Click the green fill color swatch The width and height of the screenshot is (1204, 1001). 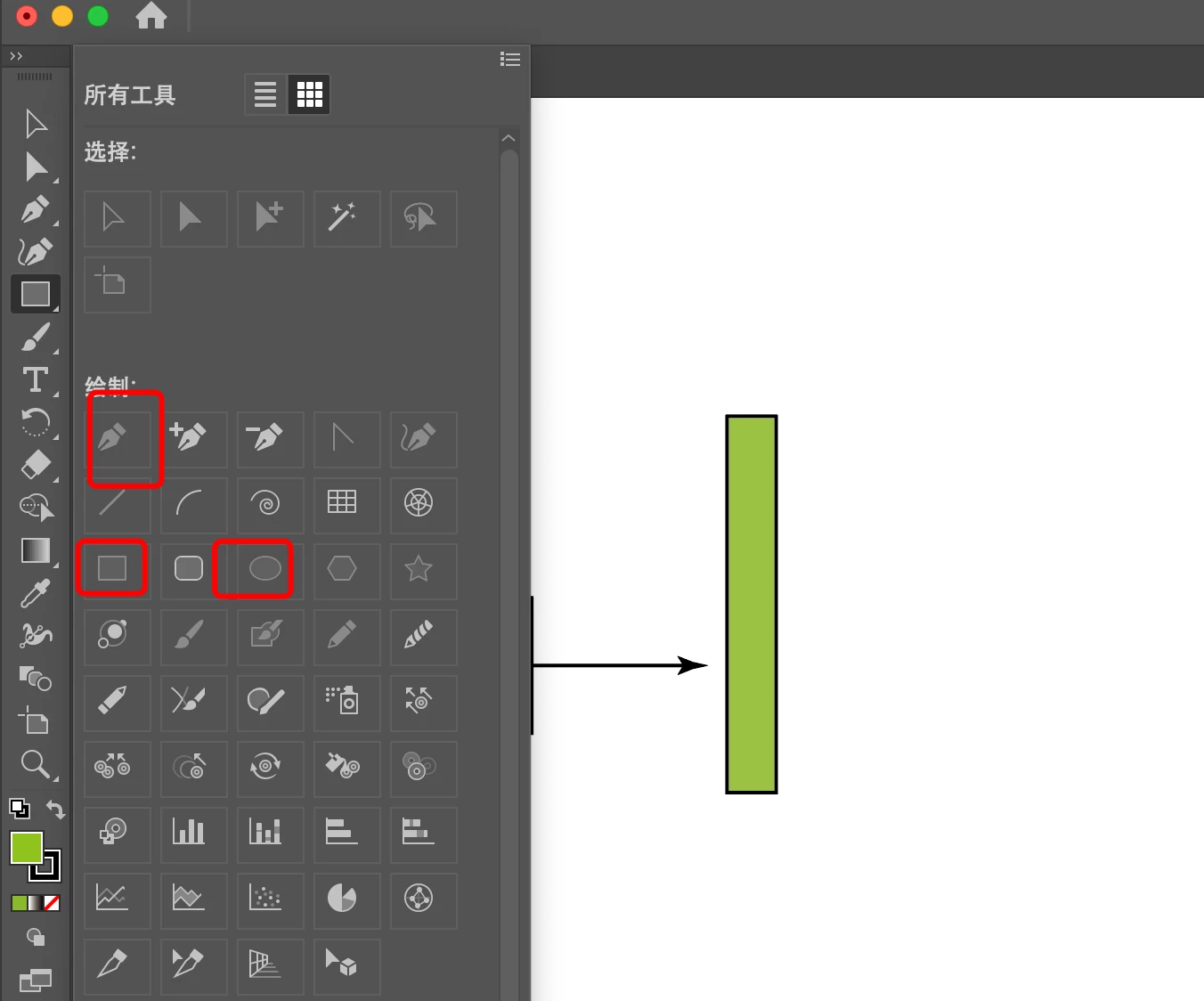click(x=26, y=848)
